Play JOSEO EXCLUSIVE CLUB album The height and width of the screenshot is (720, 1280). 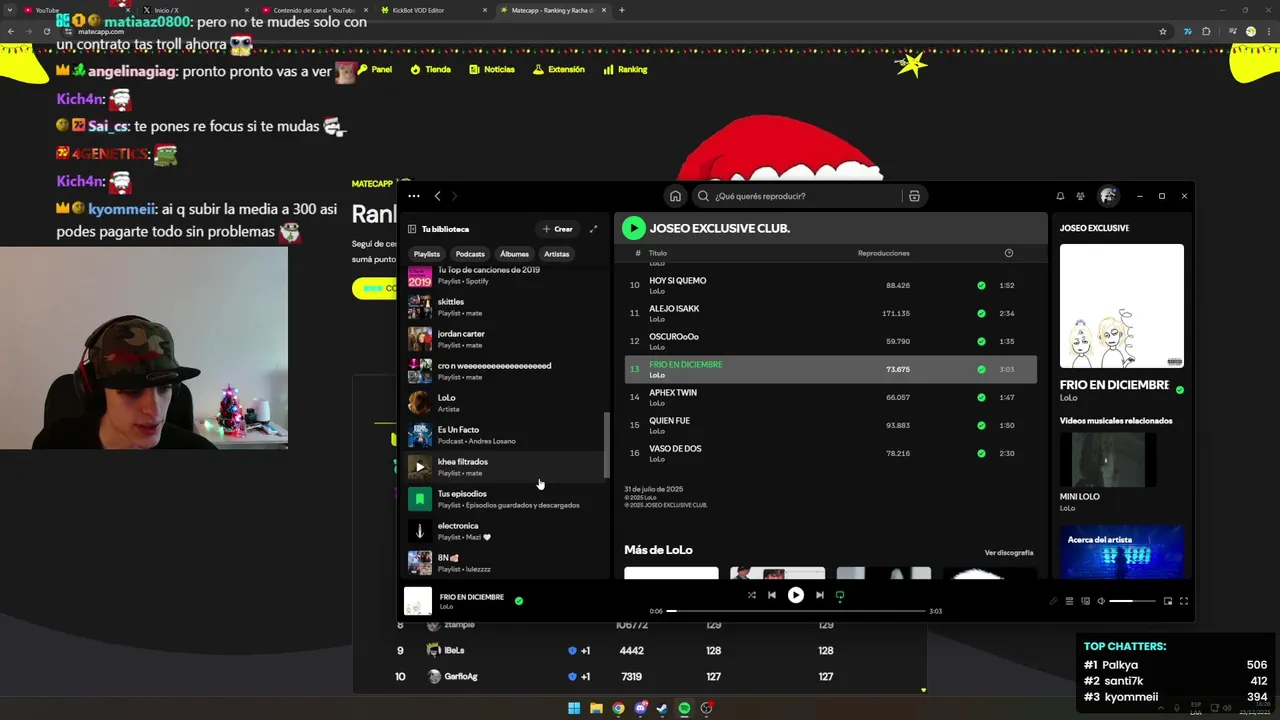(x=633, y=228)
